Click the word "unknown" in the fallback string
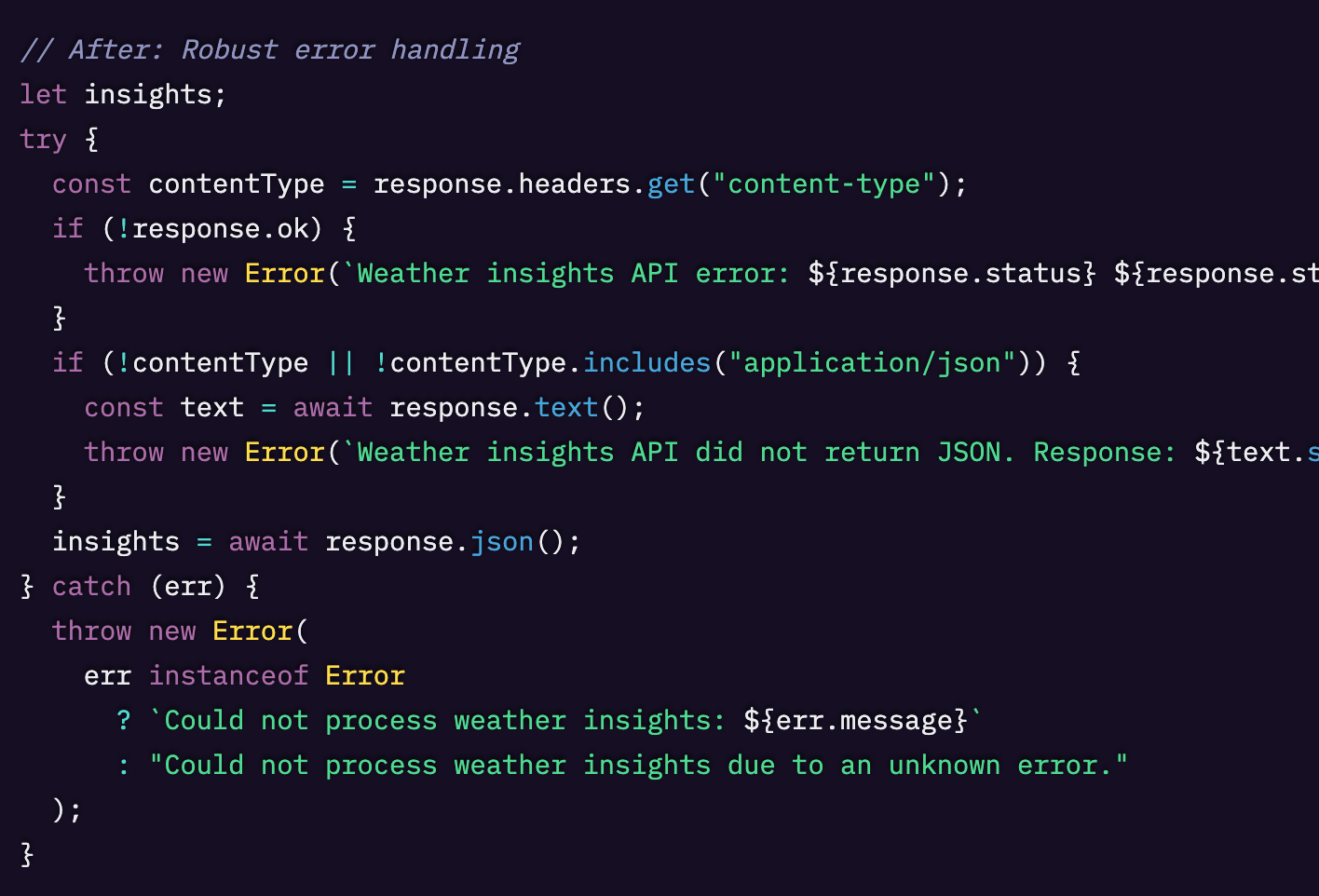 944,765
